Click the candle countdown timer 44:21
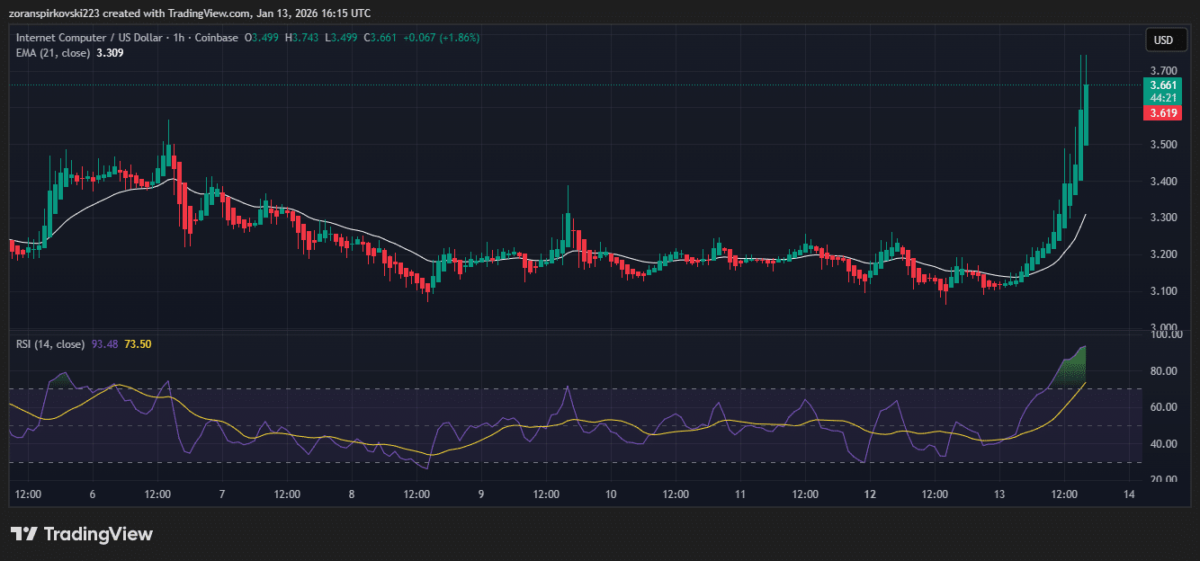This screenshot has width=1200, height=561. point(1163,98)
